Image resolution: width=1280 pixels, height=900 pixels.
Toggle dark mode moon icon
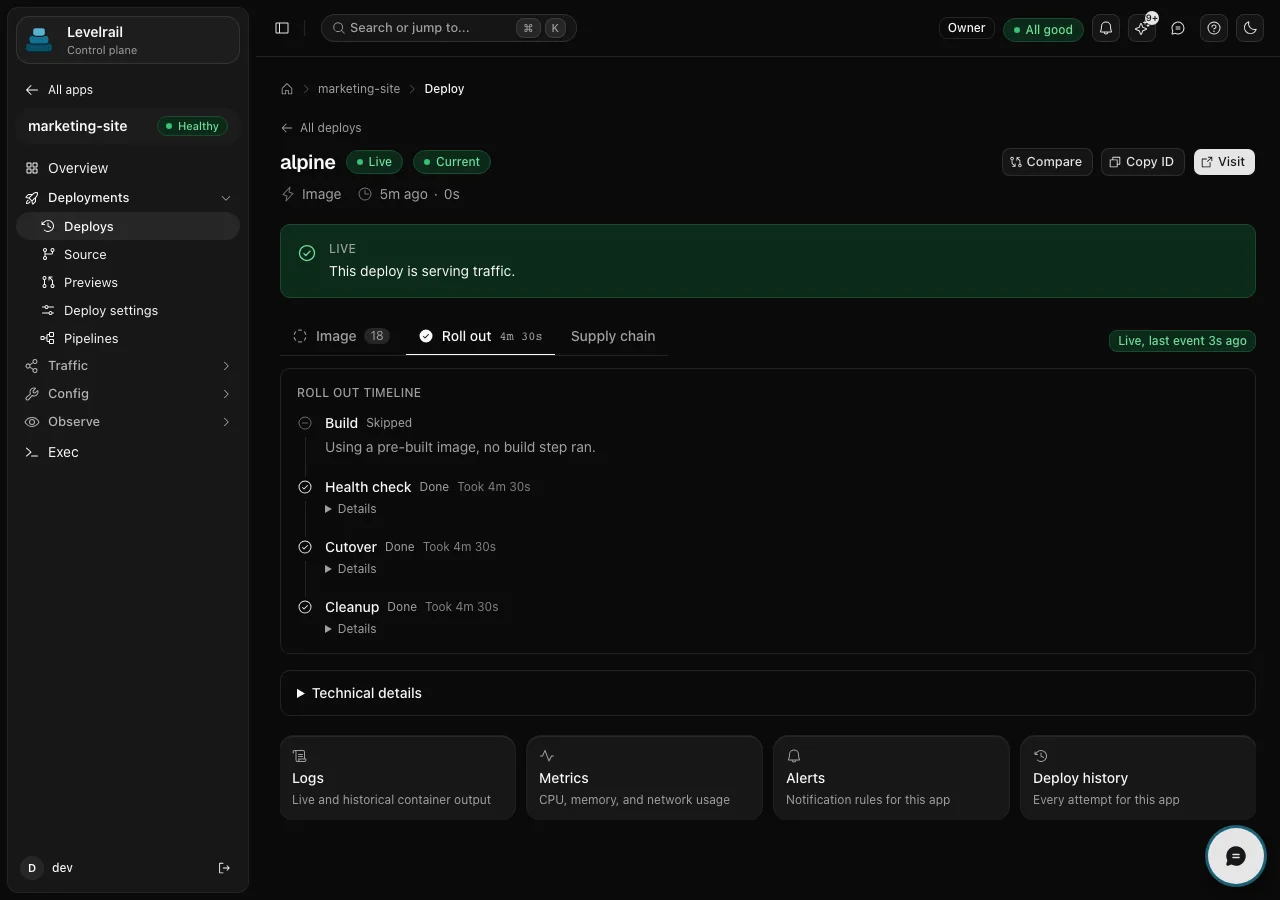(x=1250, y=28)
